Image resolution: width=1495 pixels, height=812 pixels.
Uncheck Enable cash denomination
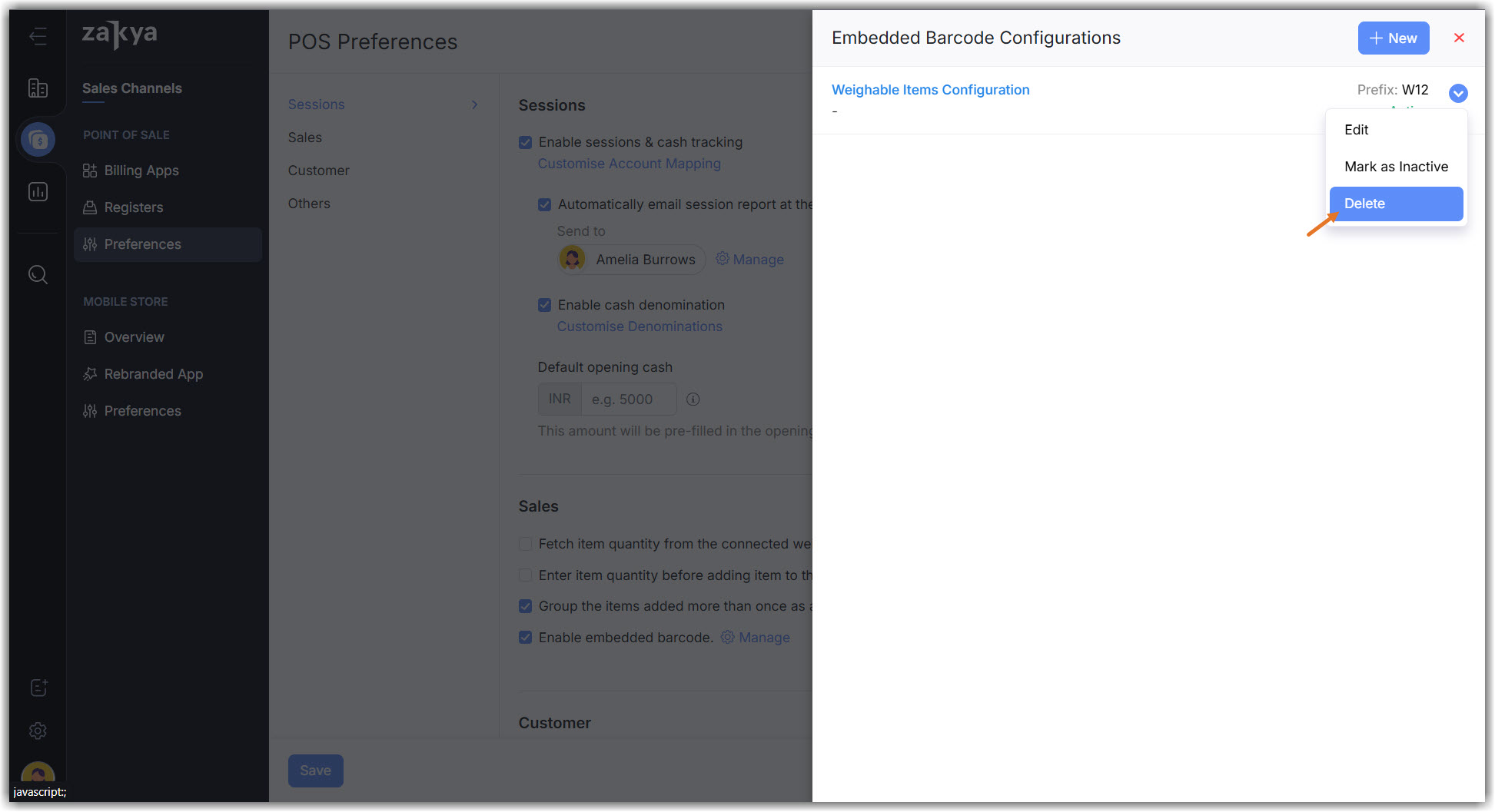545,305
